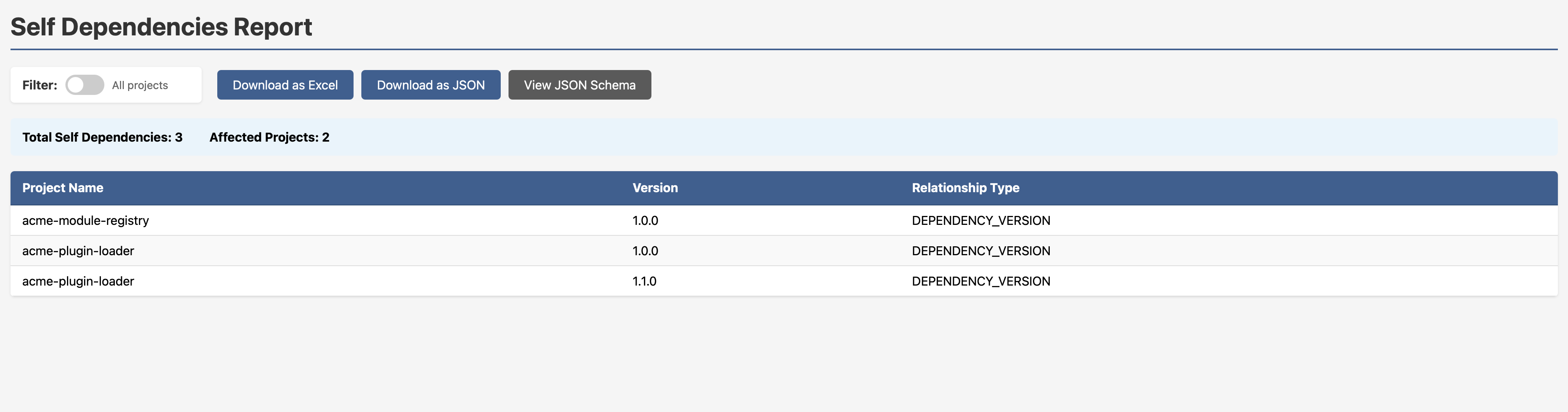Open the JSON Schema viewer

point(579,84)
